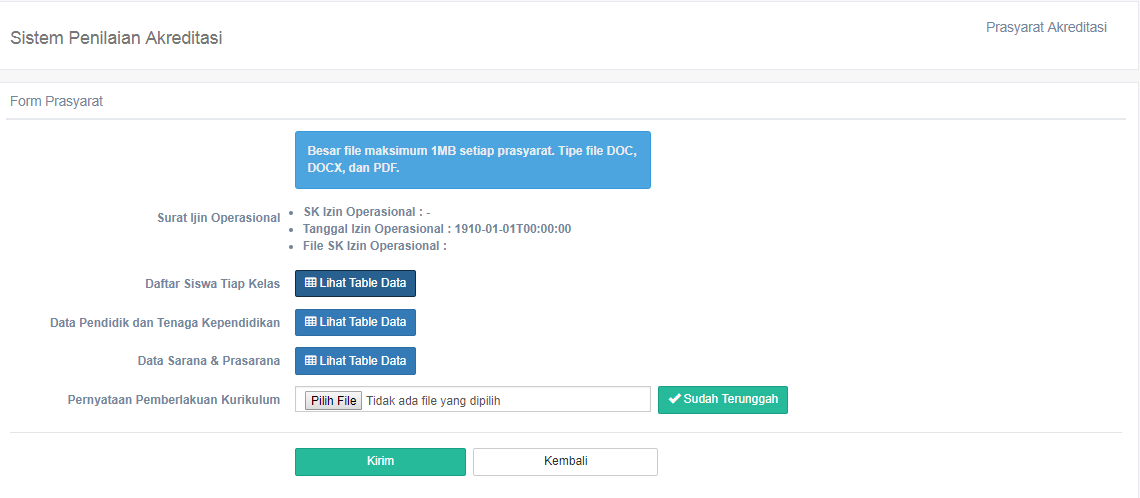This screenshot has width=1140, height=498.
Task: Click table icon beside Daftar Siswa Tiap Kelas
Action: coord(310,284)
